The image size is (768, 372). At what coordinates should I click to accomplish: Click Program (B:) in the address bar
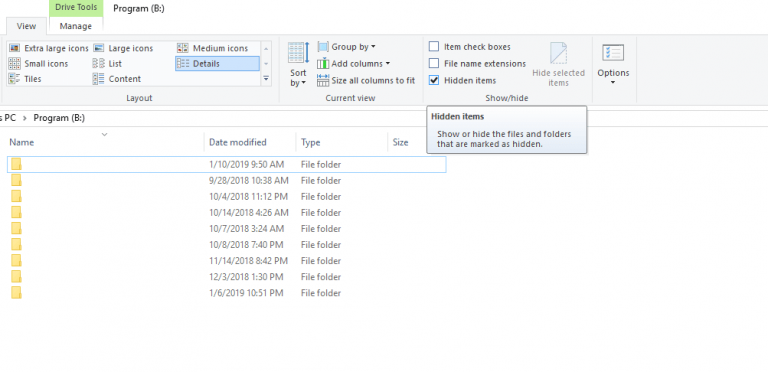59,118
